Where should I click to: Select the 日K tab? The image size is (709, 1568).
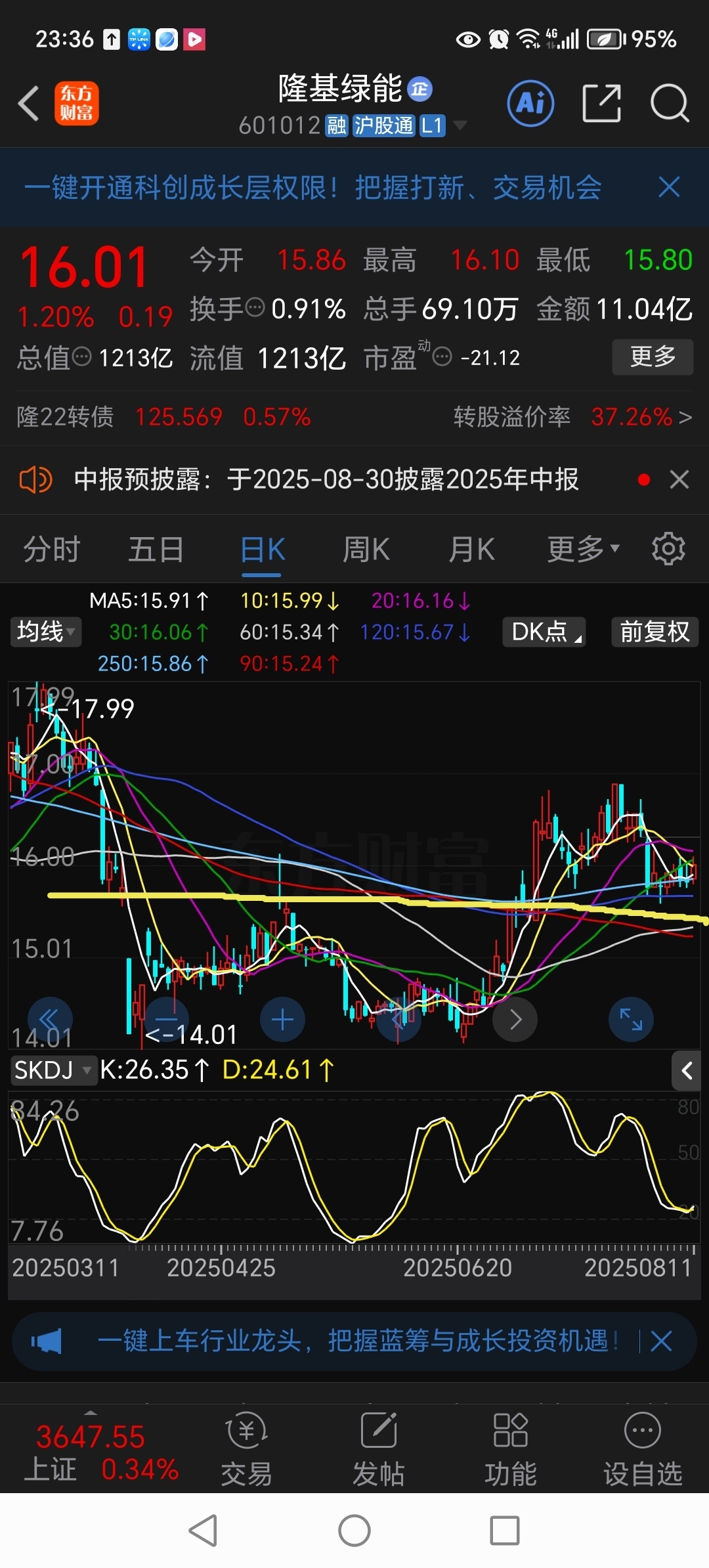click(263, 549)
